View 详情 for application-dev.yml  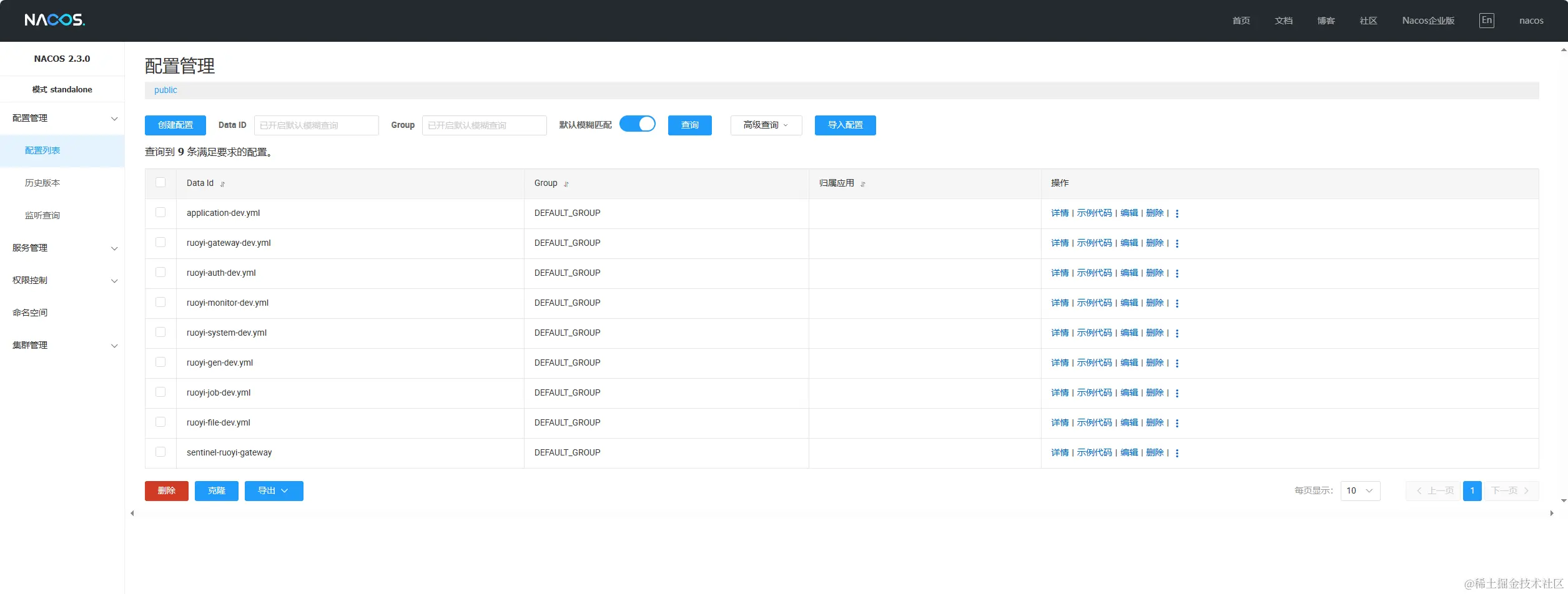1060,213
